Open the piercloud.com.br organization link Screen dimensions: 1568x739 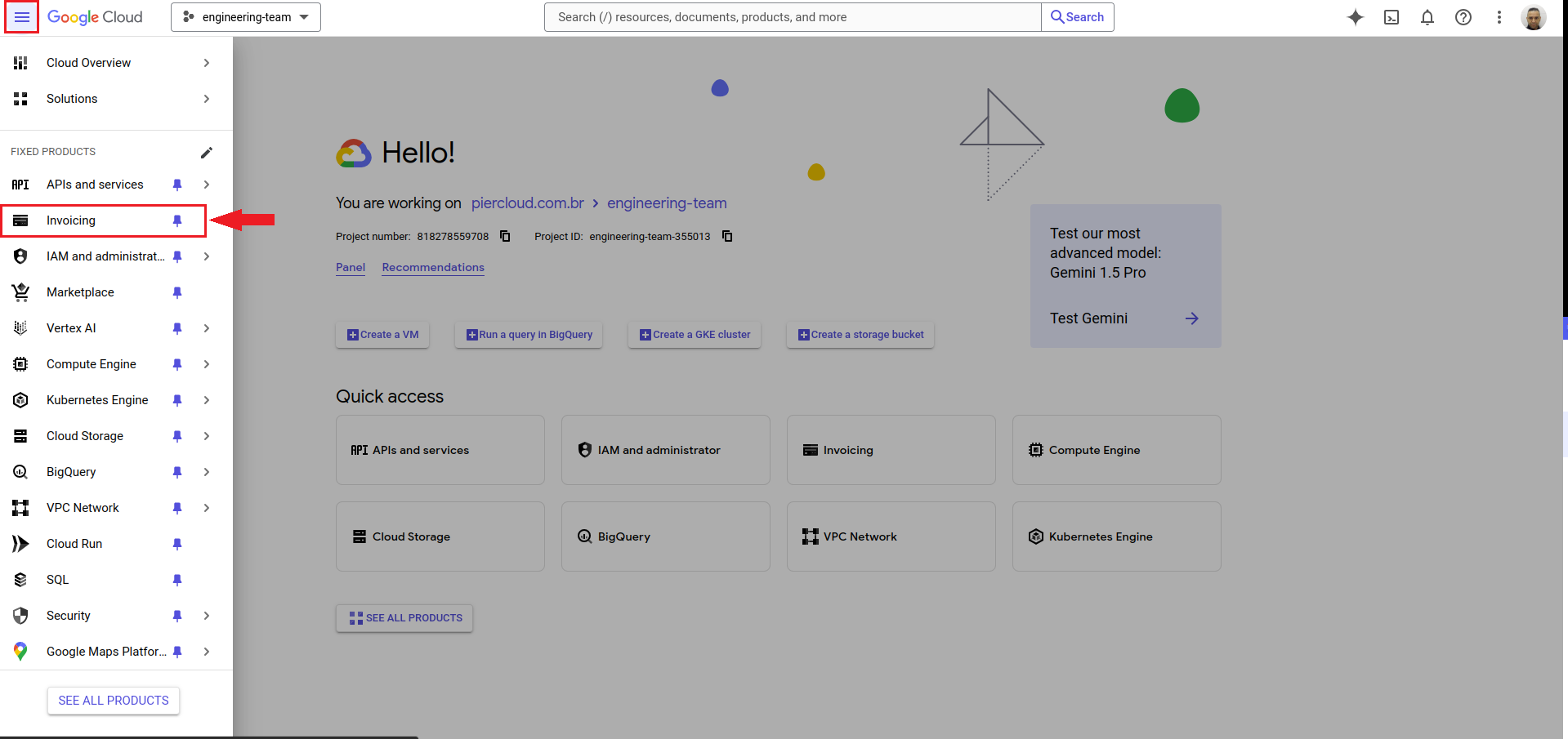pyautogui.click(x=527, y=203)
